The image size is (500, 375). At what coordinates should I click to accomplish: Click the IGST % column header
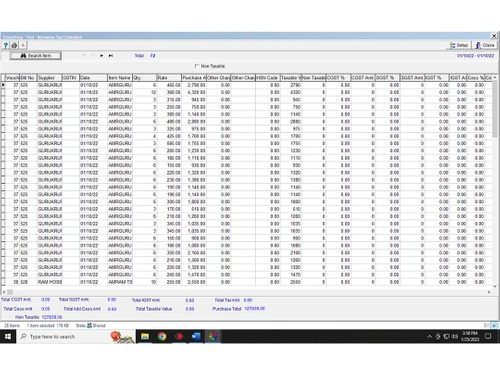click(x=437, y=78)
